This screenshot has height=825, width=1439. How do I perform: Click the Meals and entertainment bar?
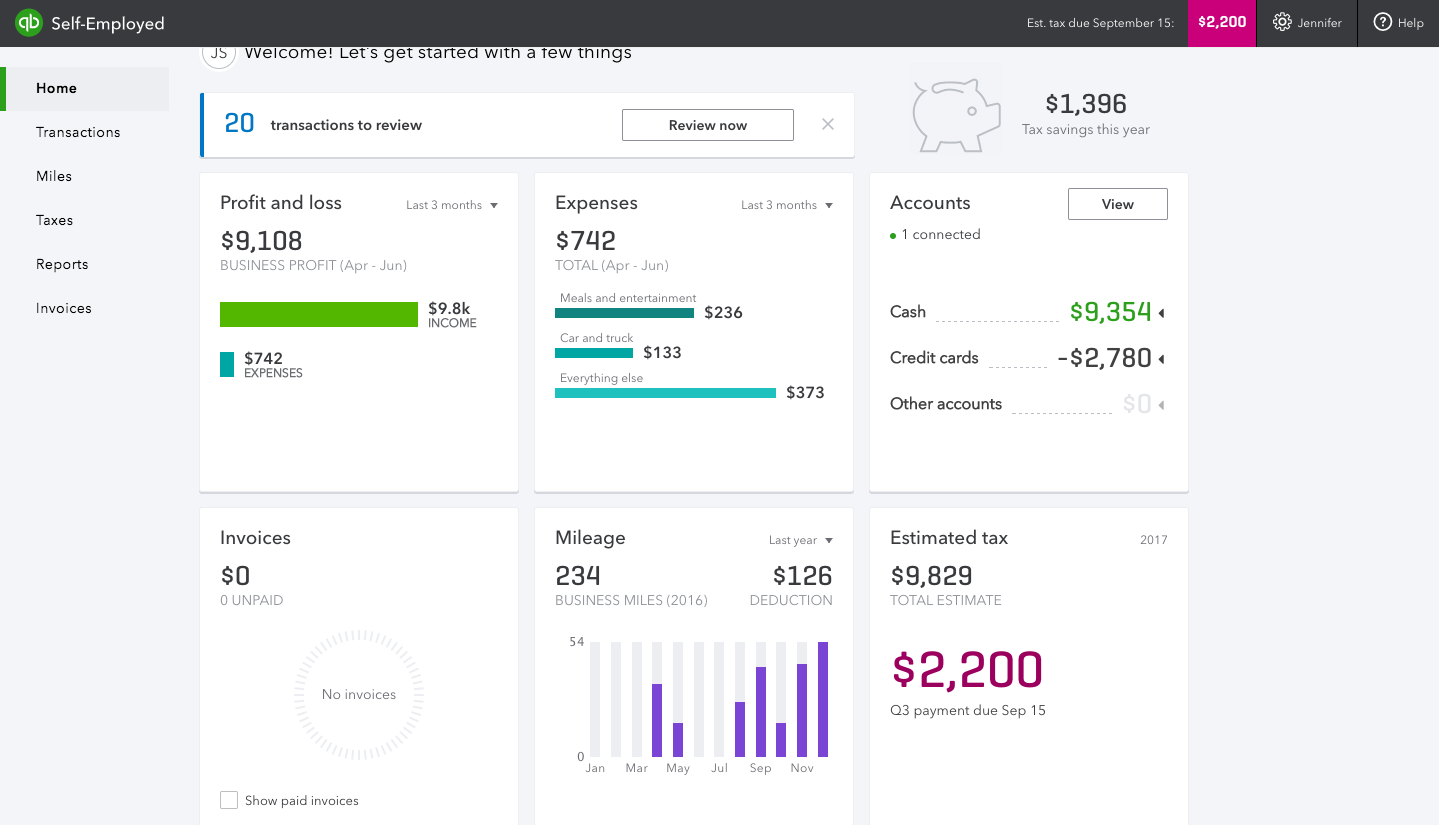coord(624,313)
